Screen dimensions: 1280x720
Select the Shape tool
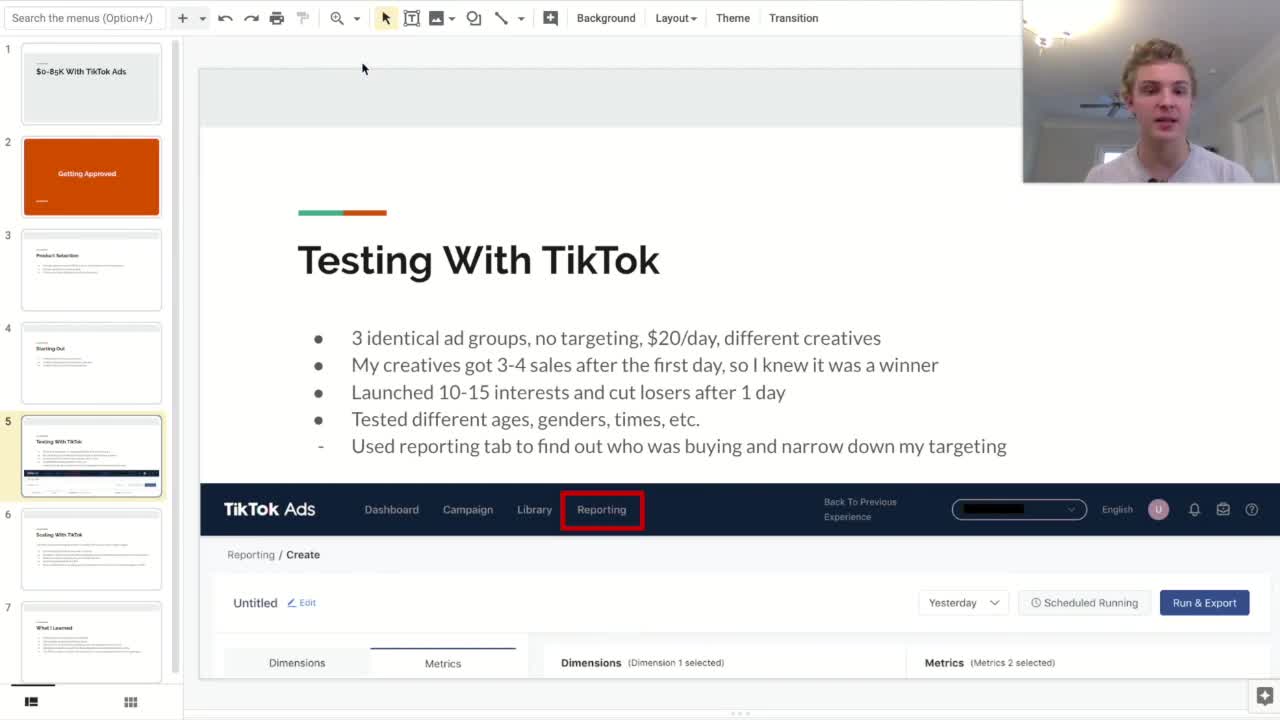(x=474, y=18)
